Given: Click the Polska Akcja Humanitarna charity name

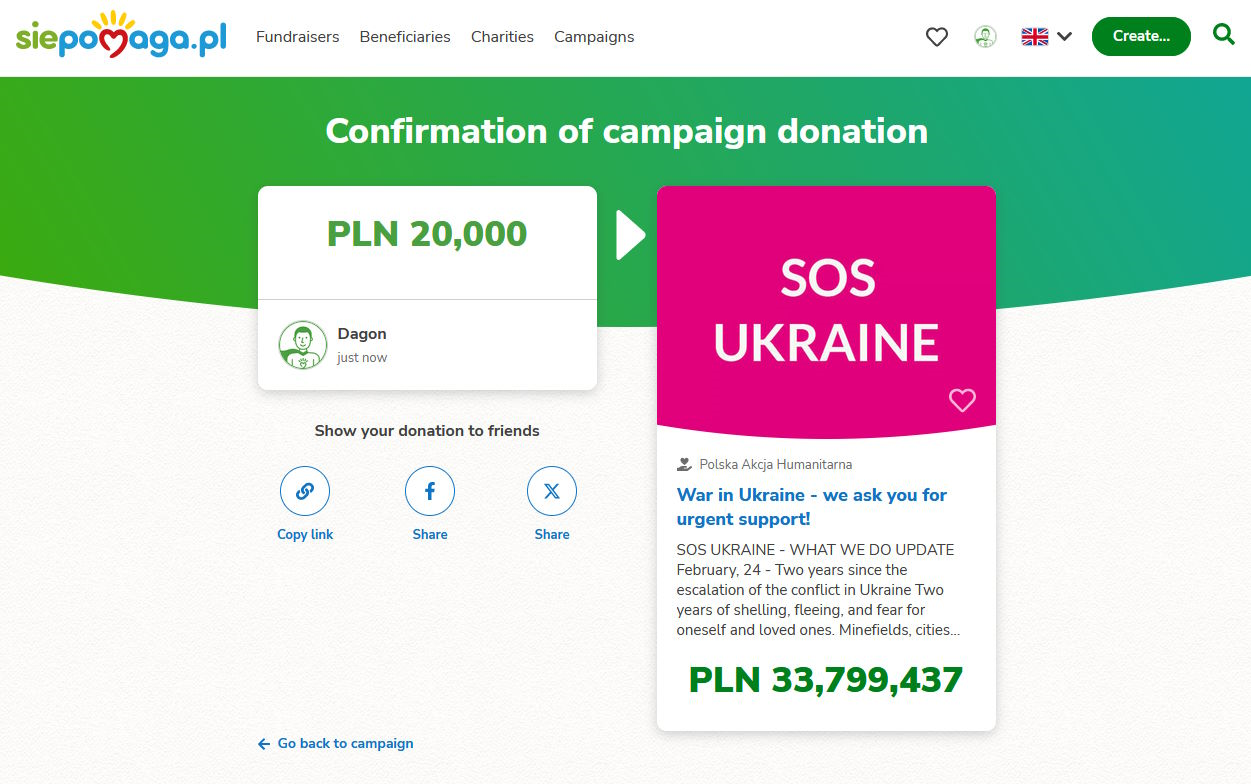Looking at the screenshot, I should click(775, 464).
